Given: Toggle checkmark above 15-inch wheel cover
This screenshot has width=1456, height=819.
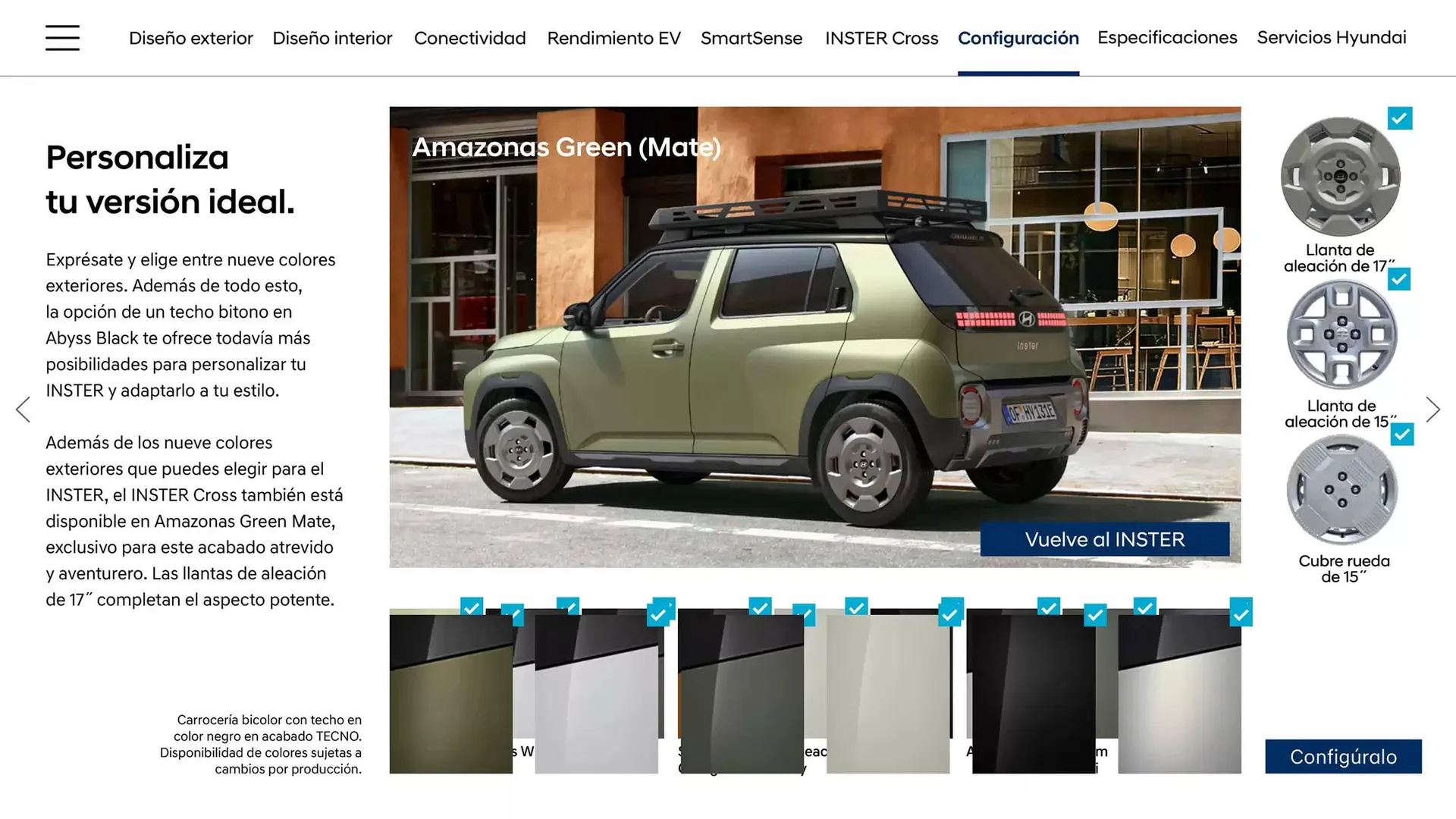Looking at the screenshot, I should tap(1402, 435).
